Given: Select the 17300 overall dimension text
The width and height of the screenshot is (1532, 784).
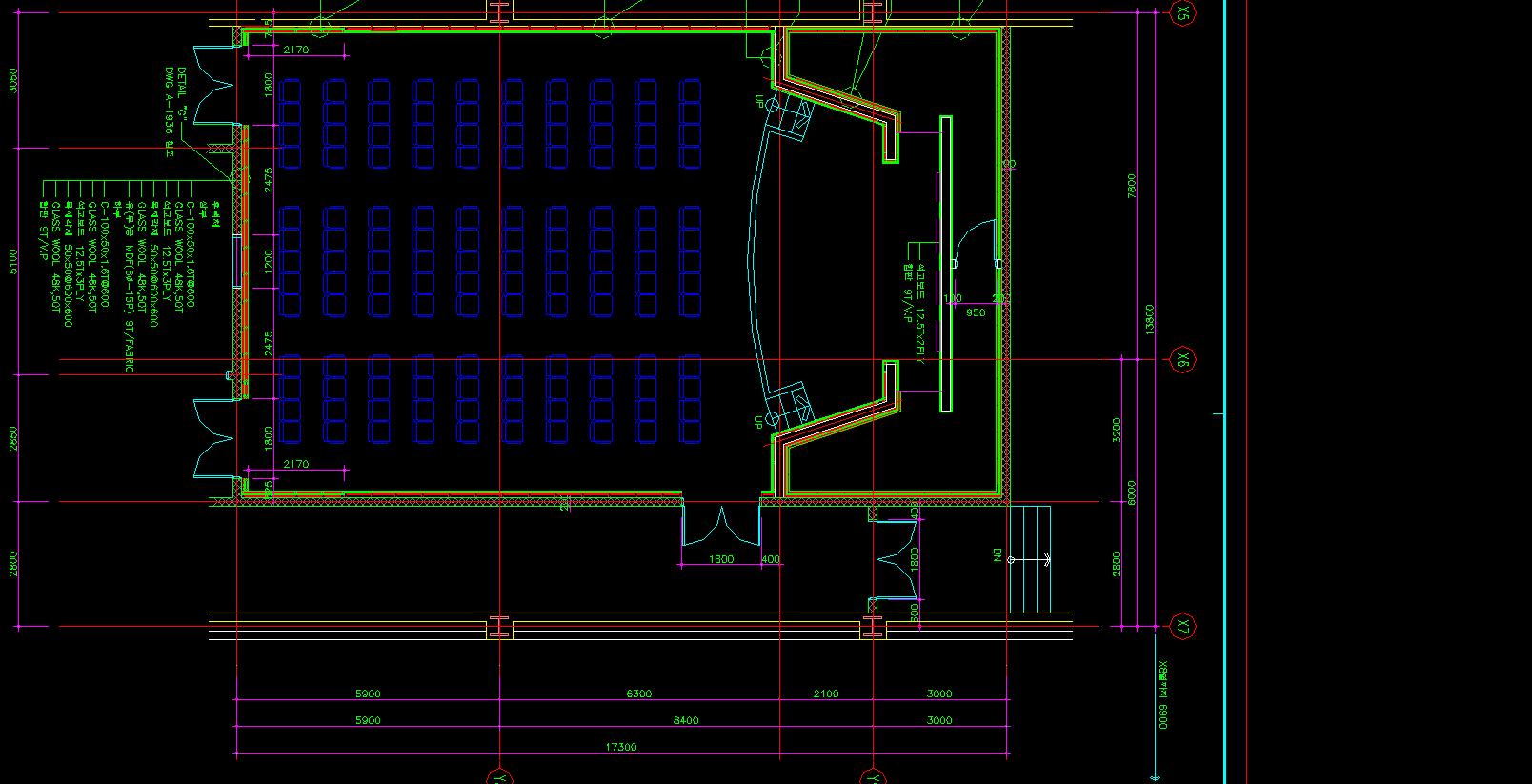Looking at the screenshot, I should point(621,747).
